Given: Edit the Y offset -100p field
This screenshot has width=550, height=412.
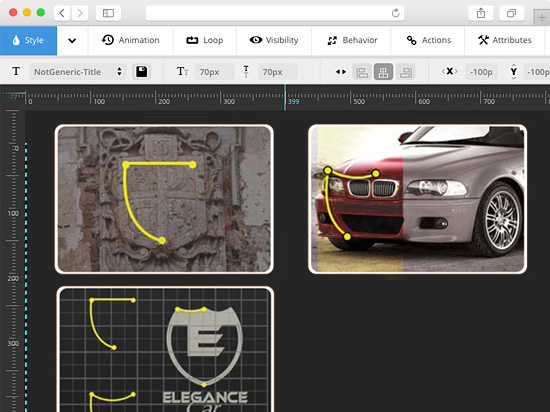Looking at the screenshot, I should (537, 72).
